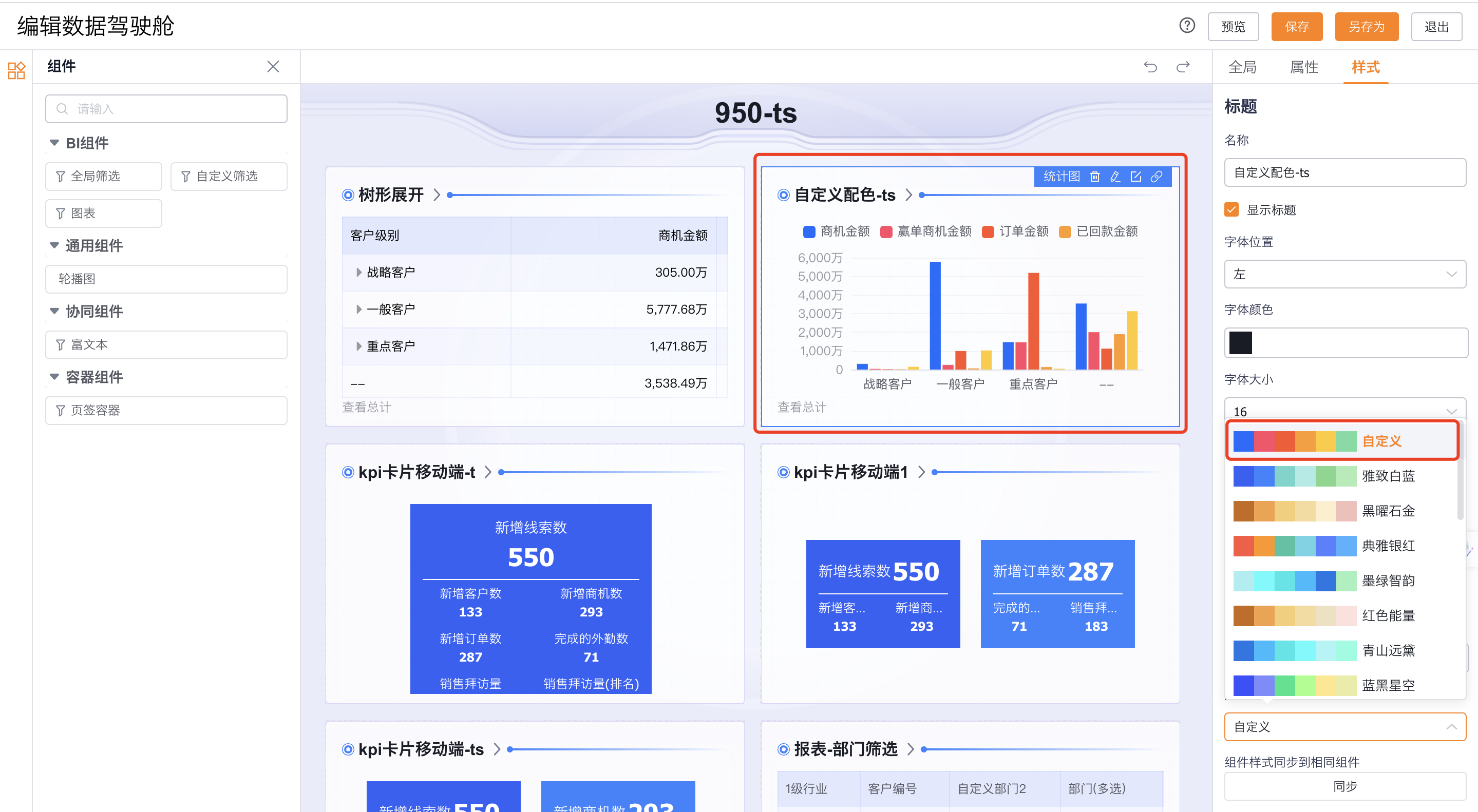Click 查看总计 under the 树形展开 table

(x=366, y=407)
